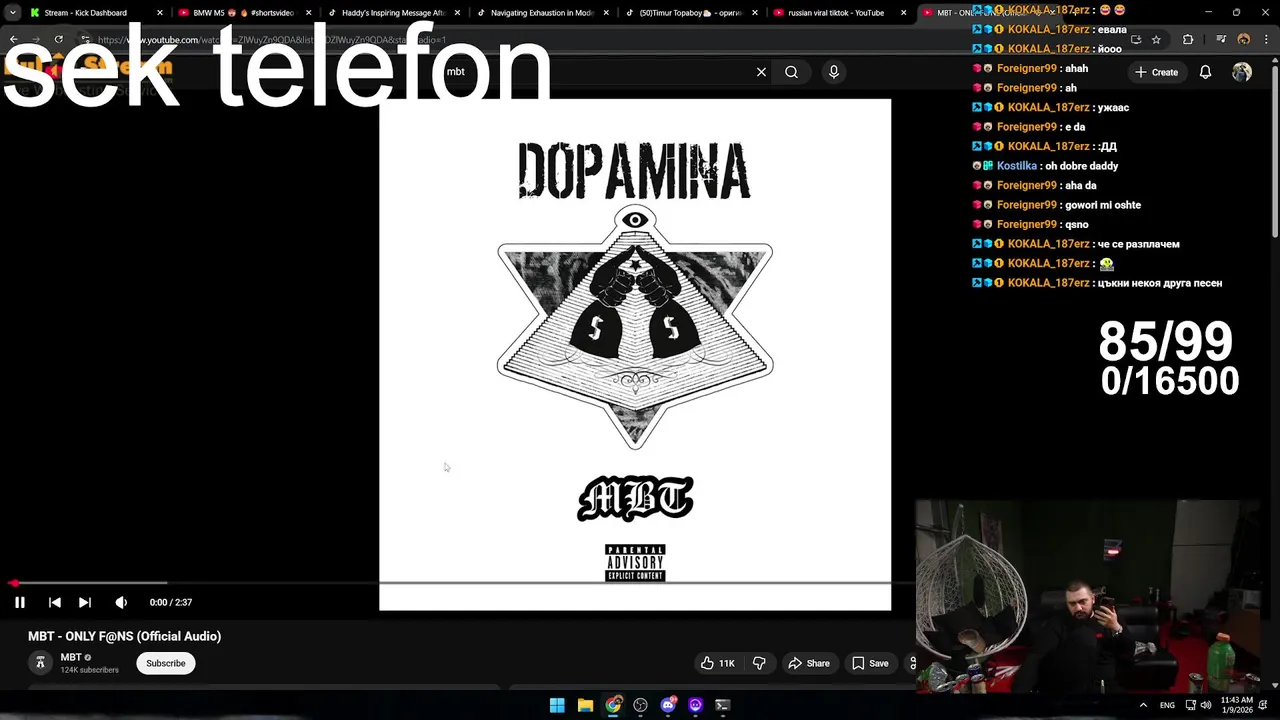The width and height of the screenshot is (1280, 720).
Task: Reload the page in browser toolbar
Action: point(59,40)
